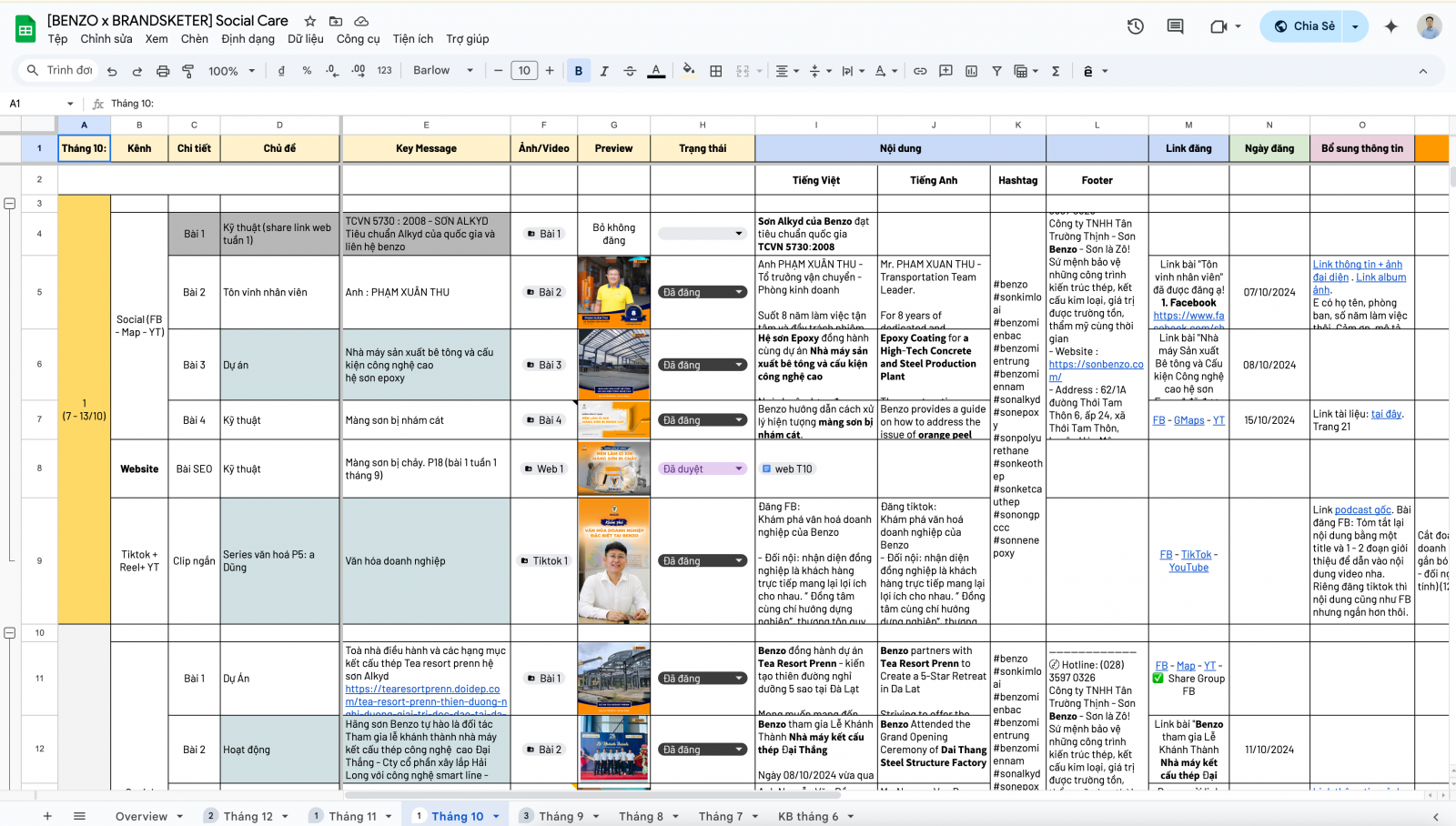Insert a chart from toolbar
Image resolution: width=1456 pixels, height=826 pixels.
tap(971, 71)
